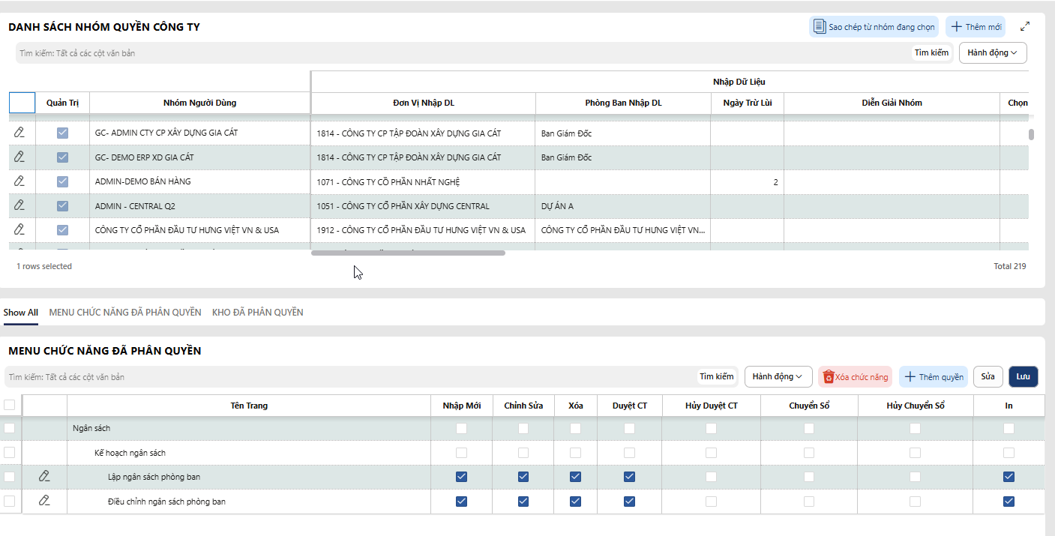
Task: Click edit pencil for Điều chỉnh ngân sách phòng ban
Action: point(44,500)
